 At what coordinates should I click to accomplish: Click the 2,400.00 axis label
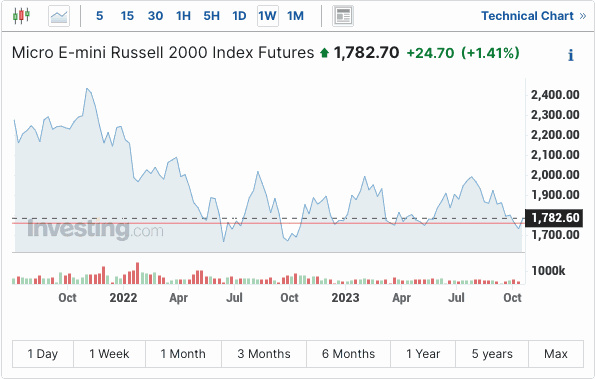click(555, 95)
